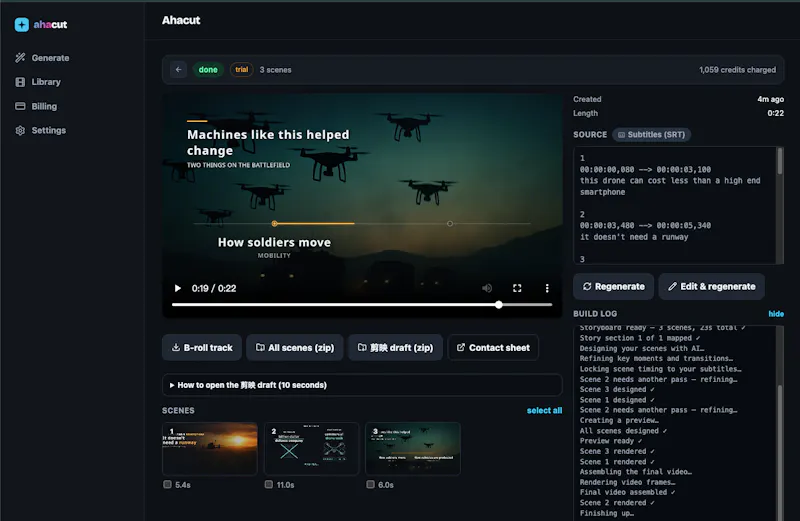Viewport: 800px width, 521px height.
Task: Click Edit & regenerate button
Action: [711, 286]
